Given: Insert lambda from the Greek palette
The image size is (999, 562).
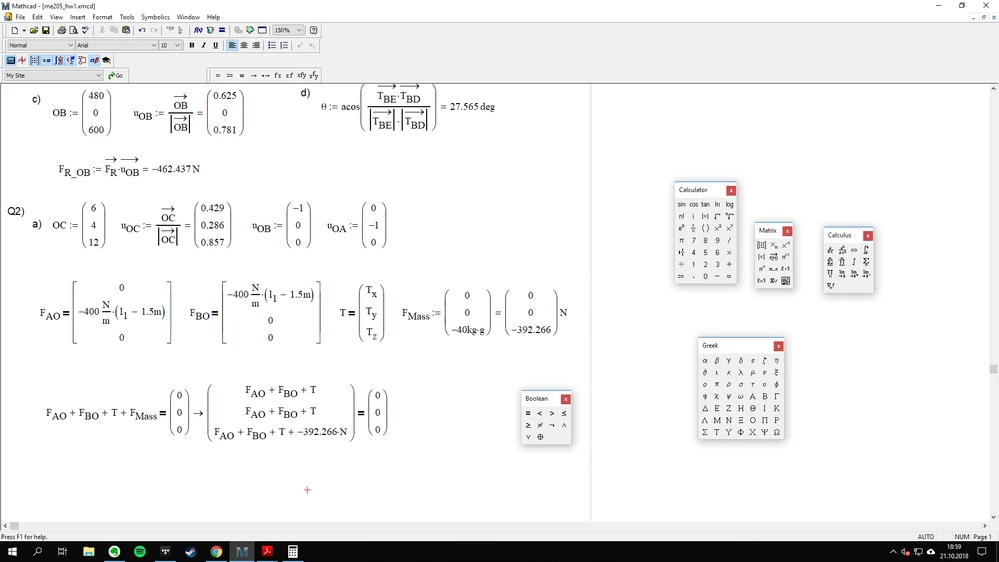Looking at the screenshot, I should click(x=740, y=372).
